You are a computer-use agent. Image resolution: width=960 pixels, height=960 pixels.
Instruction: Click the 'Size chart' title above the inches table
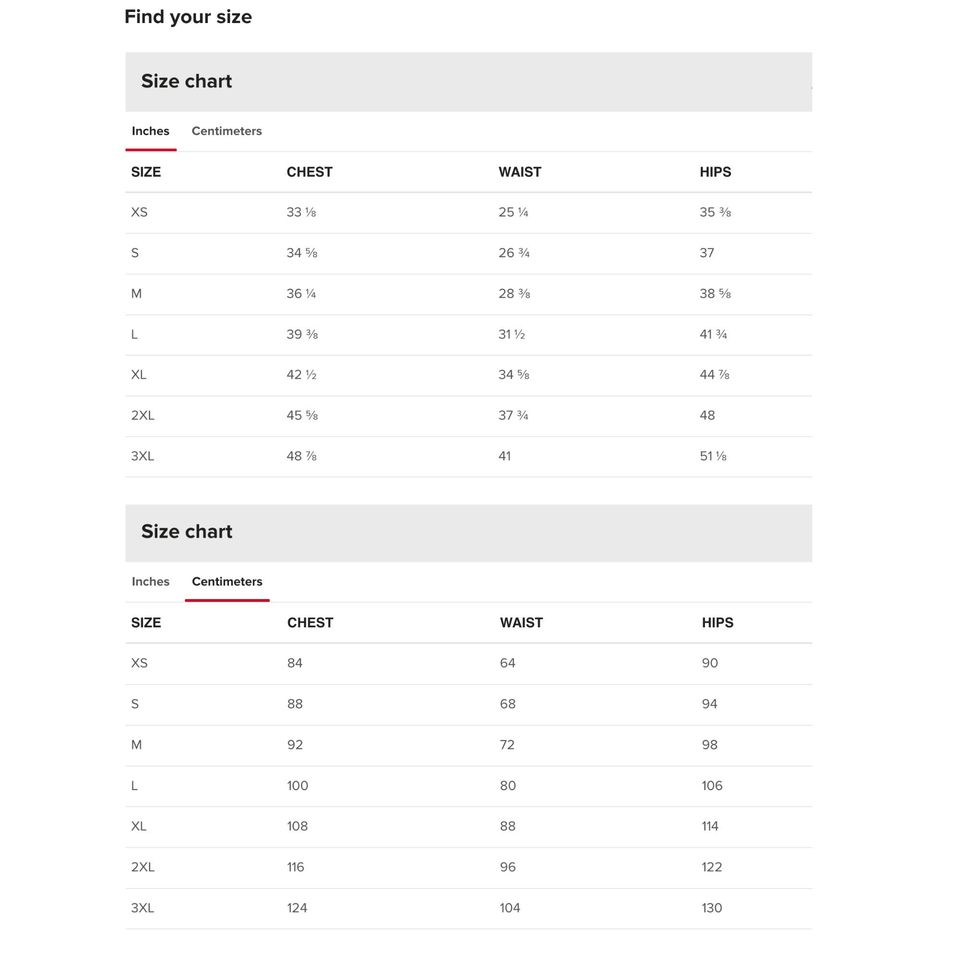click(x=186, y=82)
